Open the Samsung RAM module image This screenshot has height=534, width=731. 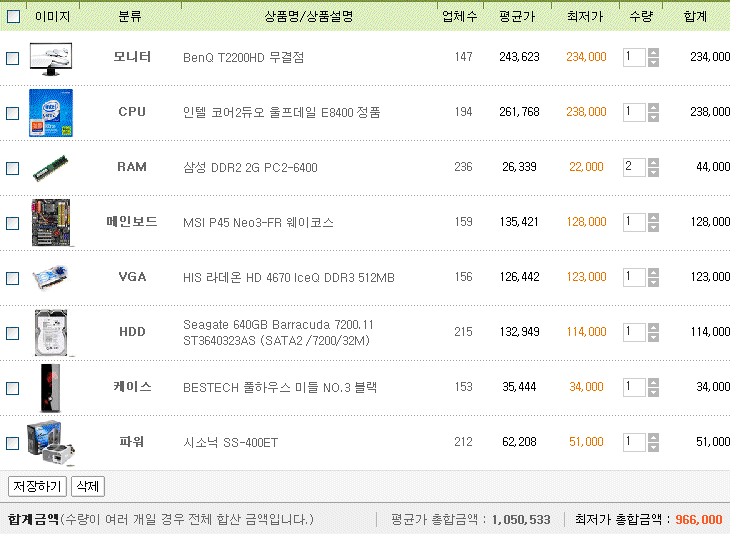[51, 168]
